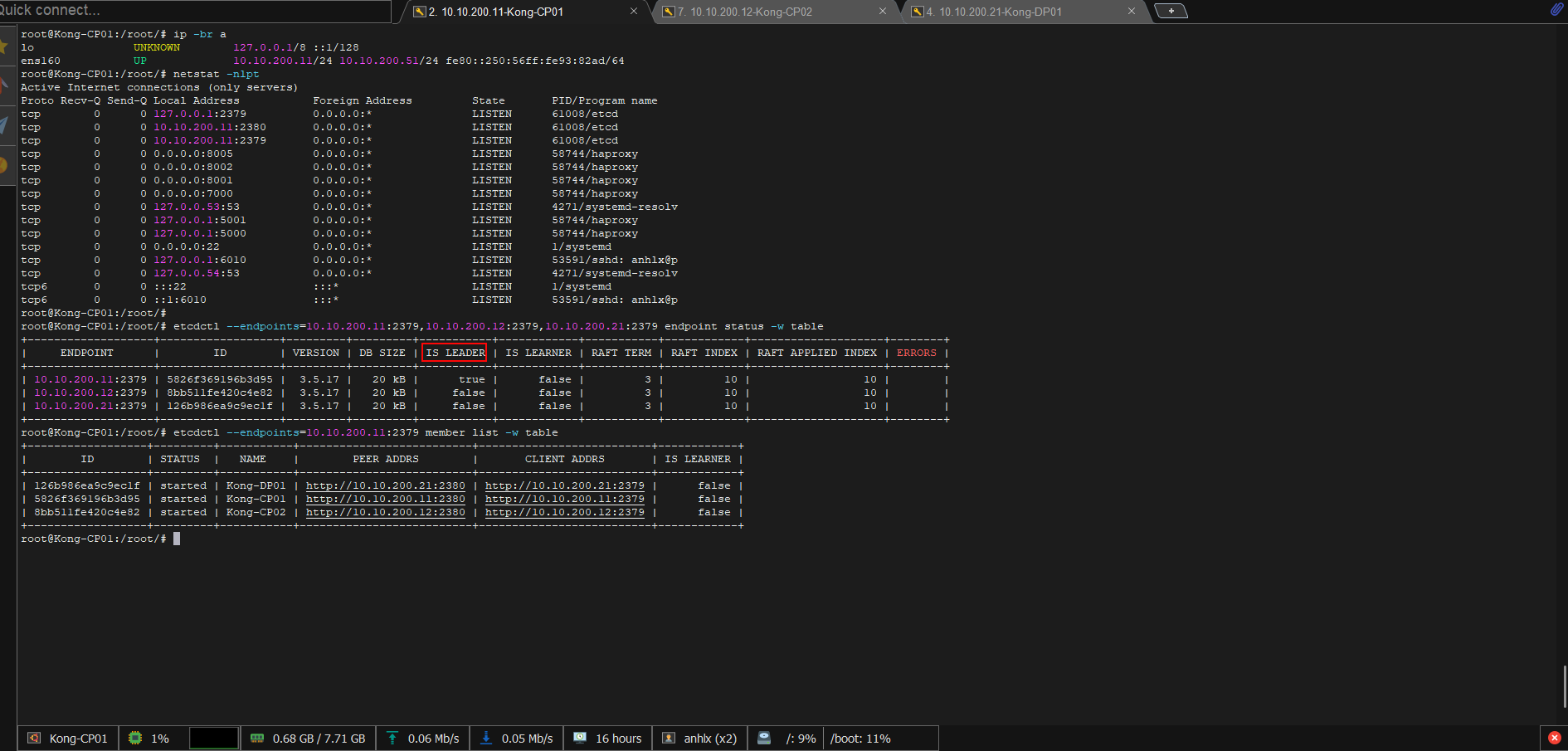This screenshot has width=1568, height=751.
Task: Click member ID 8bb511fe420c4e82 in member list
Action: click(x=87, y=512)
